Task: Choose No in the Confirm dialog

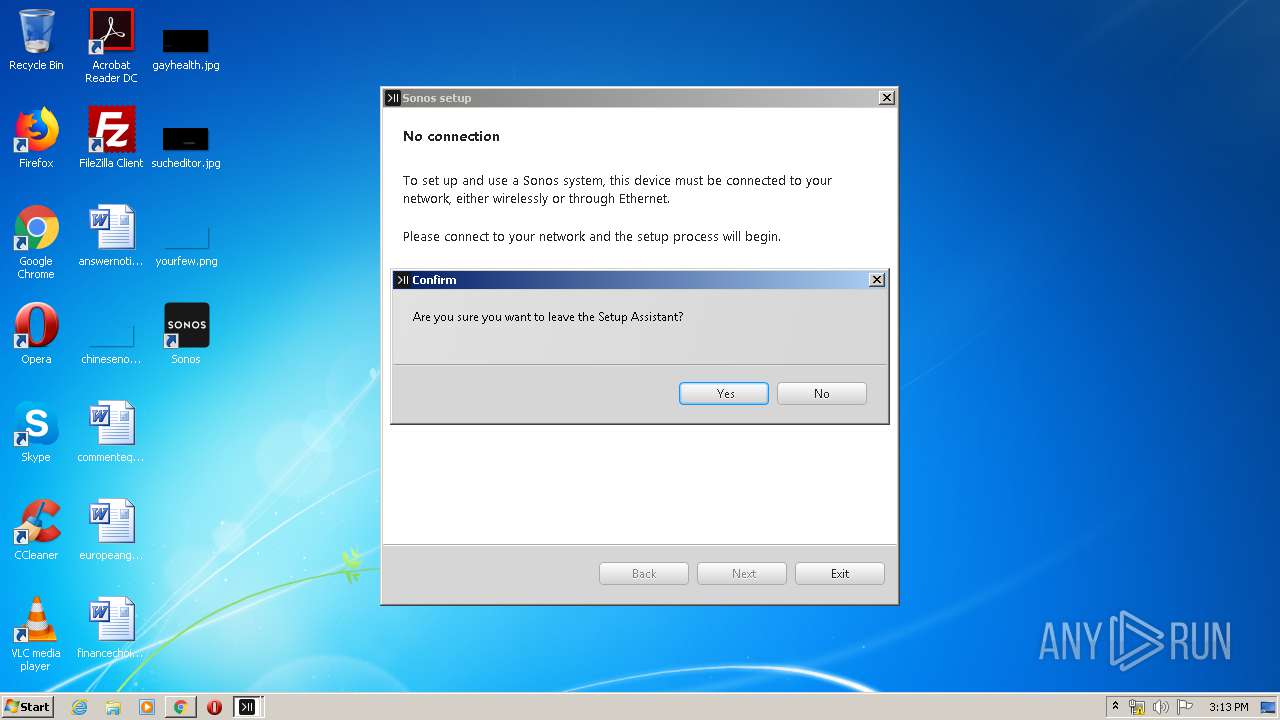Action: pos(821,393)
